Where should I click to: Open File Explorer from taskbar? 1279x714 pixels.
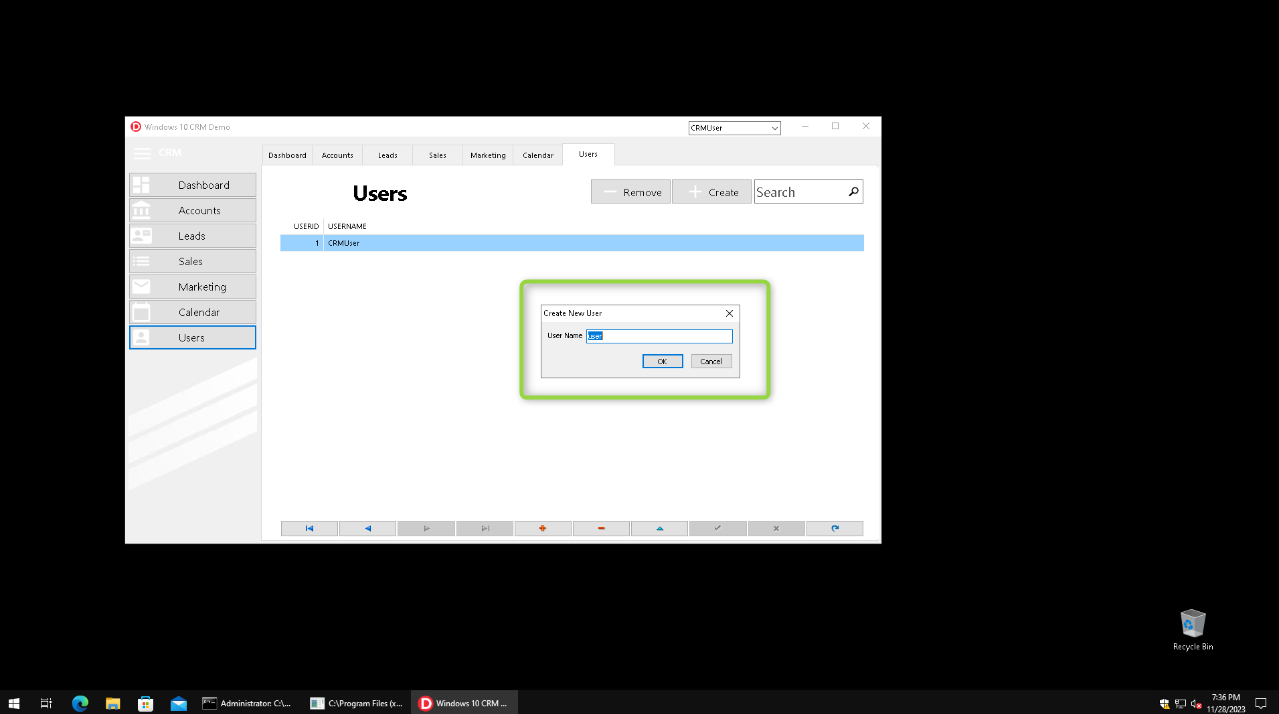pyautogui.click(x=113, y=703)
